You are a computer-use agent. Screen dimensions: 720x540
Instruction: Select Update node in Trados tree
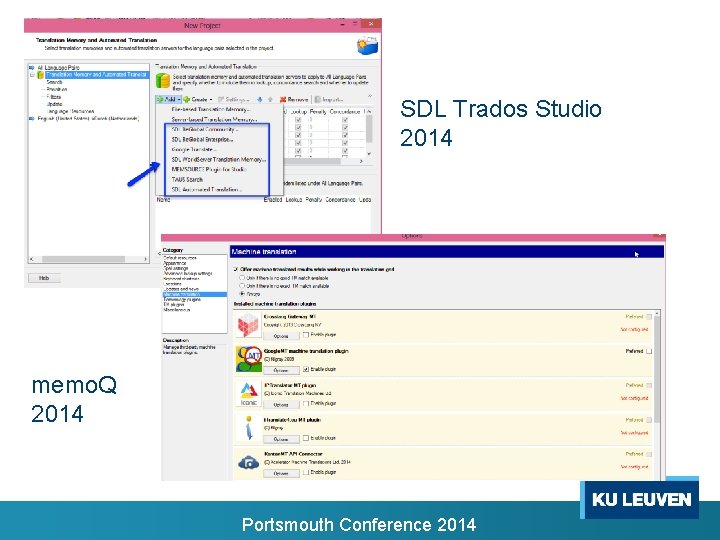54,104
